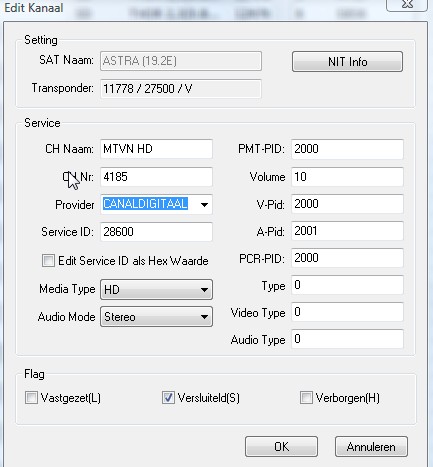Confirm changes with the OK button
The height and width of the screenshot is (467, 433).
tap(281, 447)
